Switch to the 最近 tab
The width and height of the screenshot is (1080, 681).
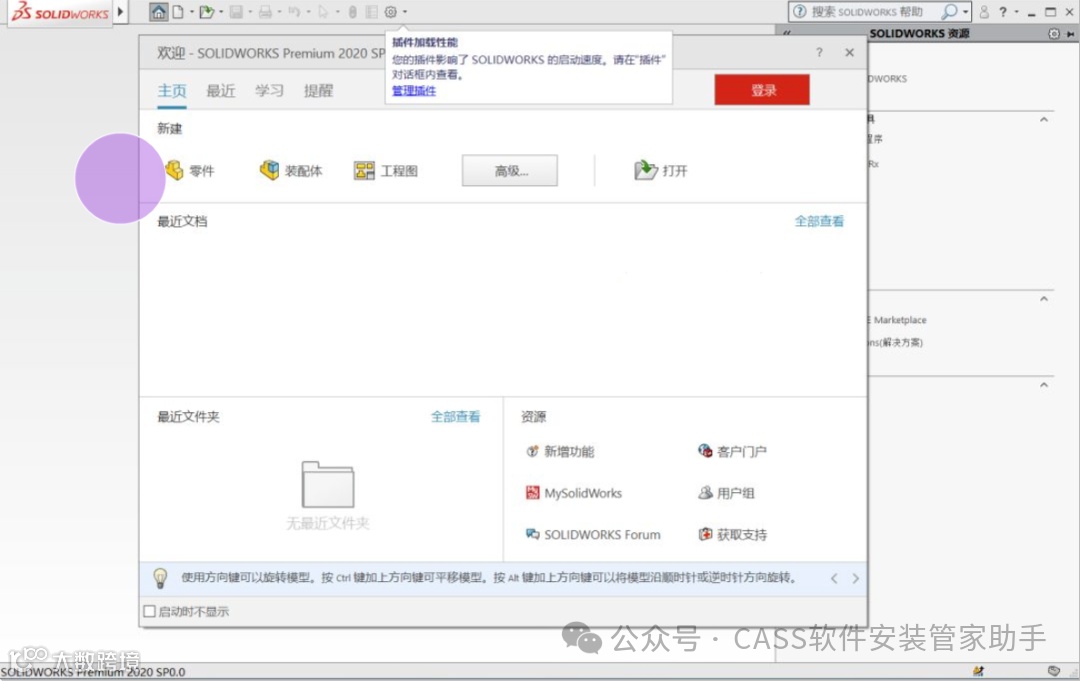coord(221,91)
